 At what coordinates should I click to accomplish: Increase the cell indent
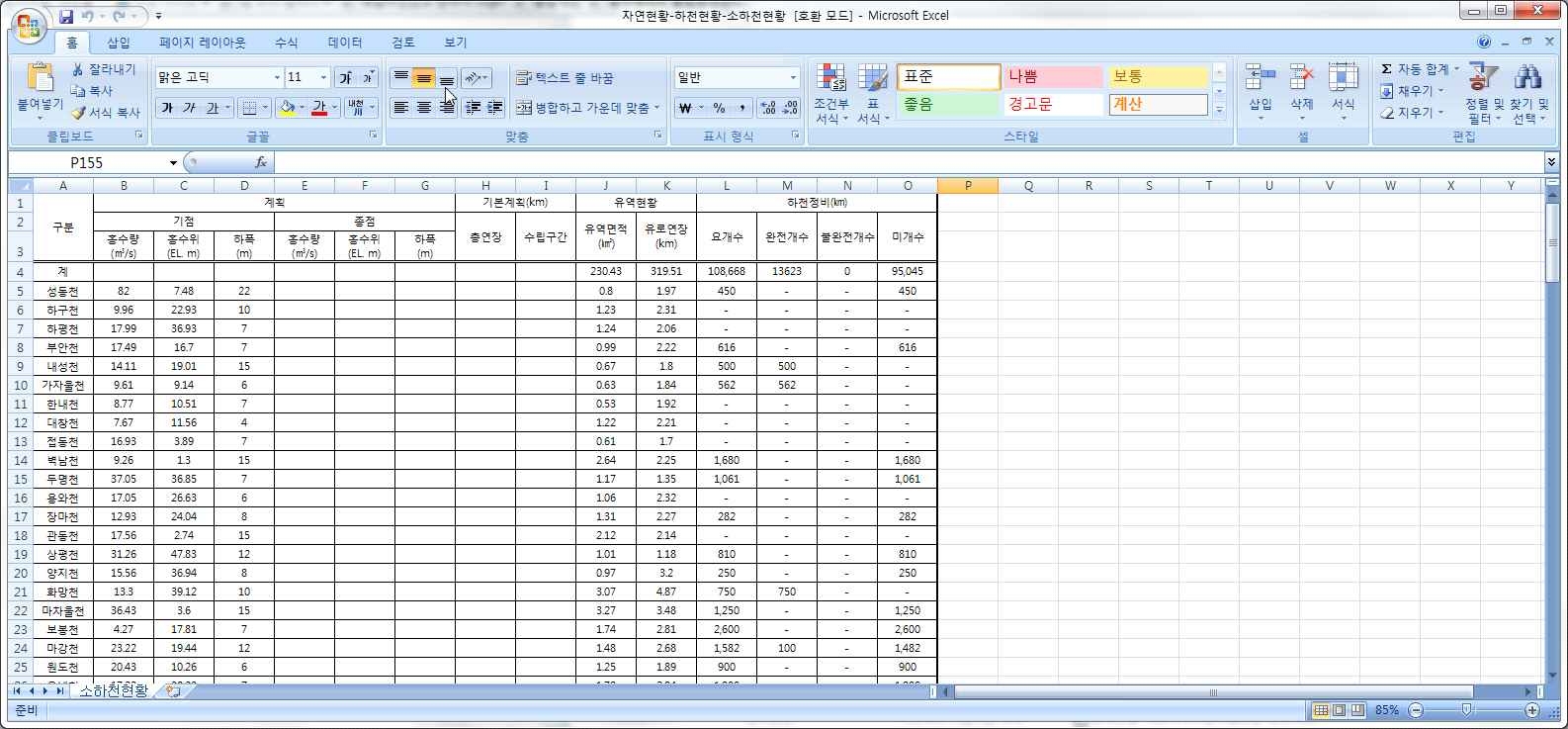495,107
